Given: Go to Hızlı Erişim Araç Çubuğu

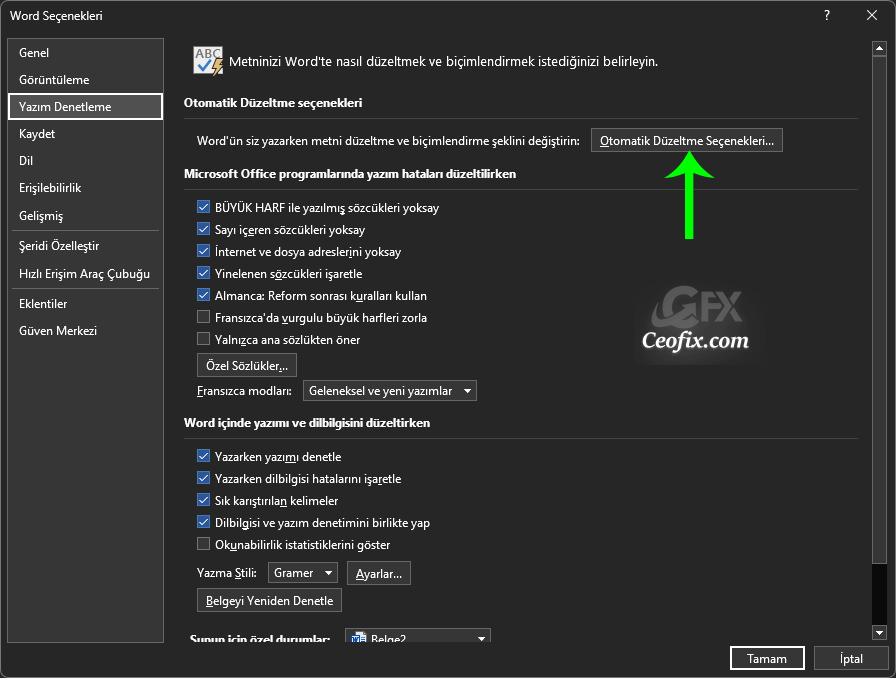Looking at the screenshot, I should (86, 274).
